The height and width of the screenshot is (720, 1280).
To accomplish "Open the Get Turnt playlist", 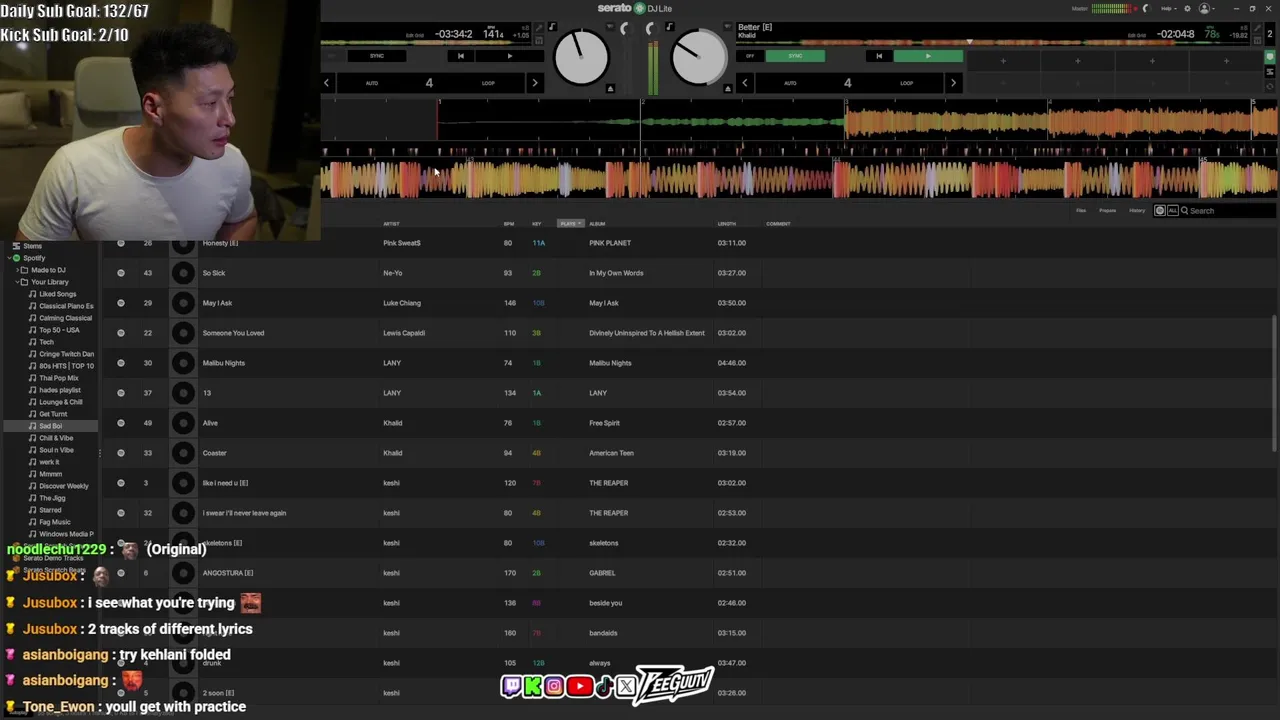I will 53,414.
